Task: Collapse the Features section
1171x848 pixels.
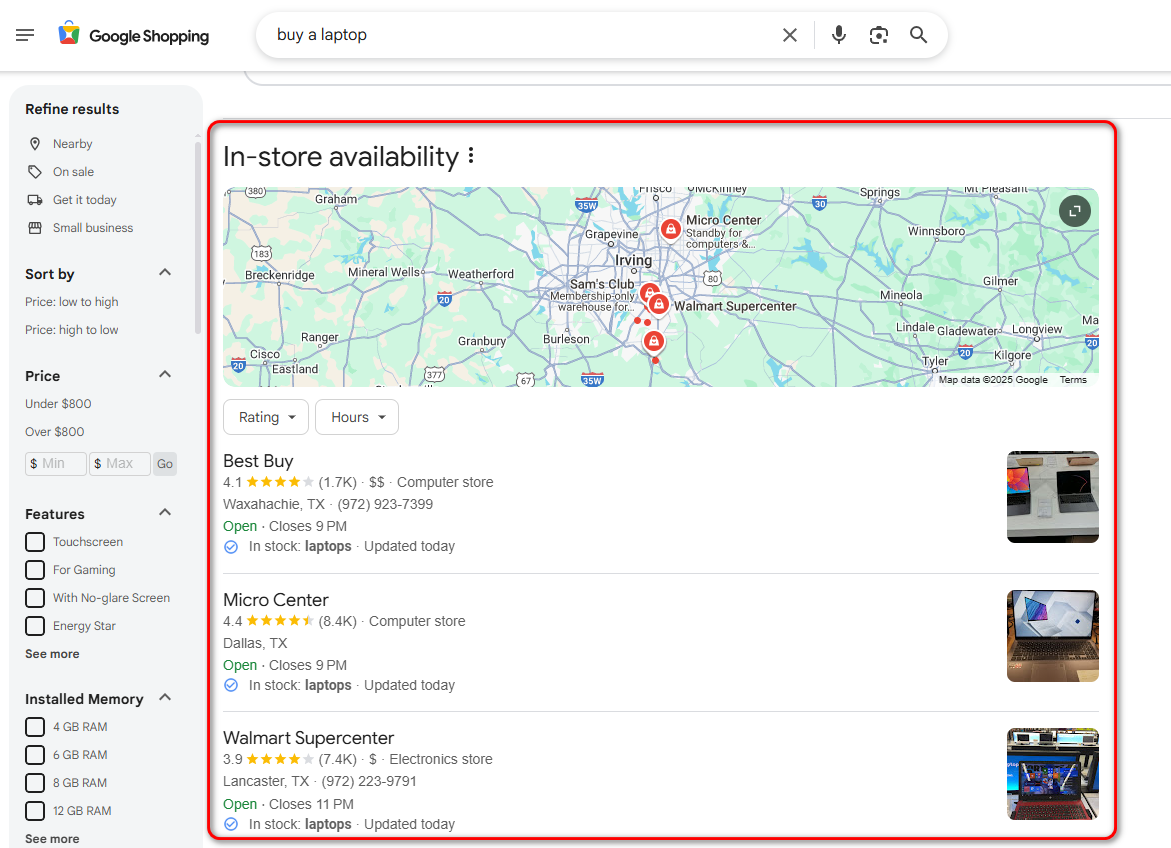Action: 165,513
